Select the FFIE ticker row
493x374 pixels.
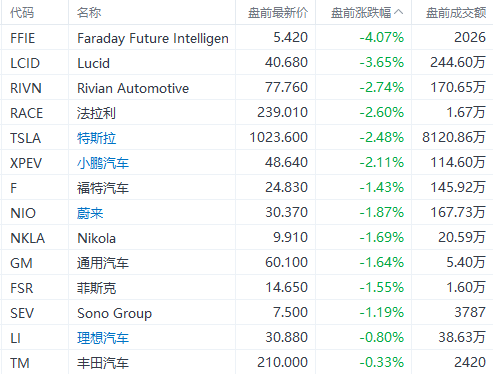pos(246,38)
